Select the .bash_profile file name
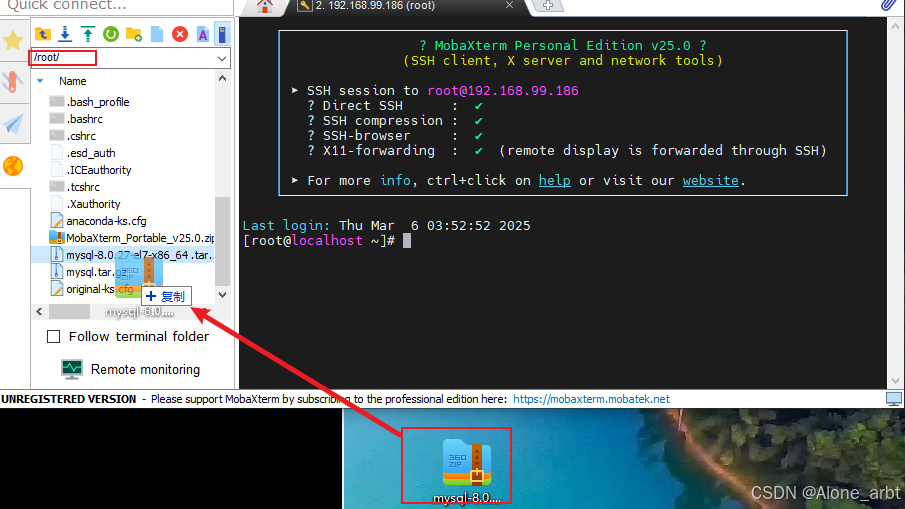This screenshot has width=905, height=509. point(98,102)
